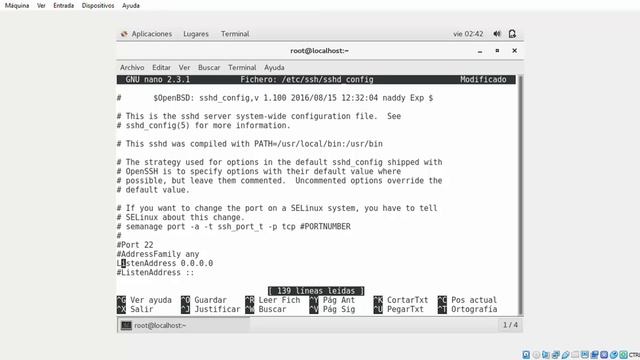Click the '$OpenBSD: sshd_config,v 1.100' line
The width and height of the screenshot is (640, 360).
pyautogui.click(x=275, y=98)
